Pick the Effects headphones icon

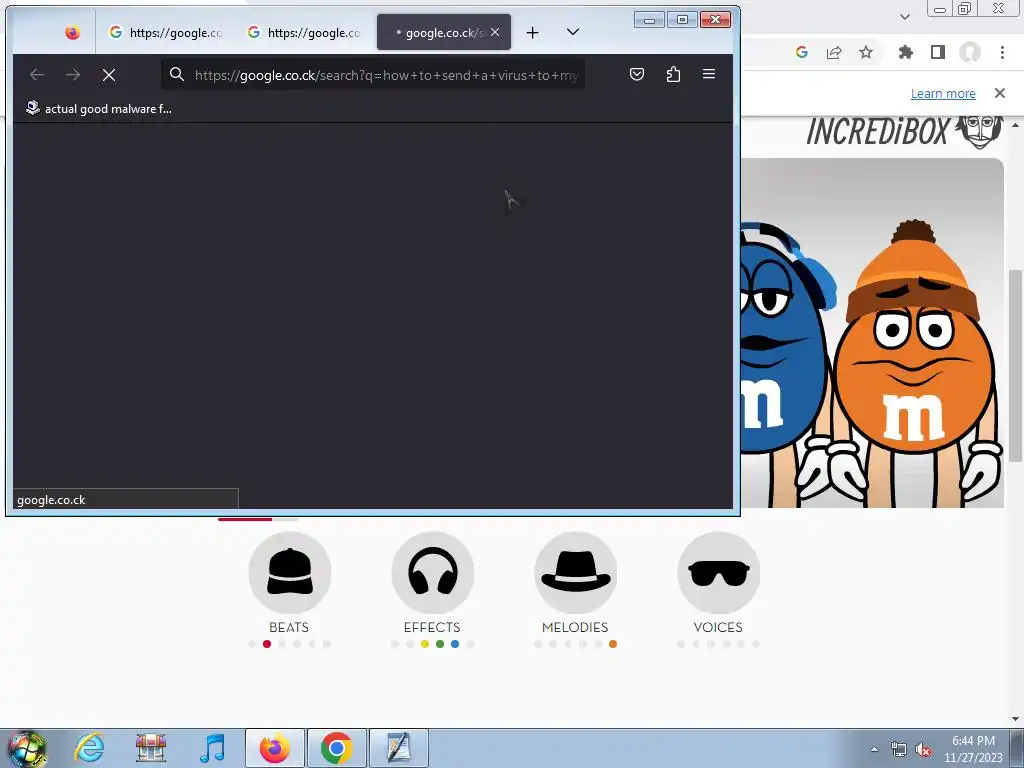click(432, 573)
